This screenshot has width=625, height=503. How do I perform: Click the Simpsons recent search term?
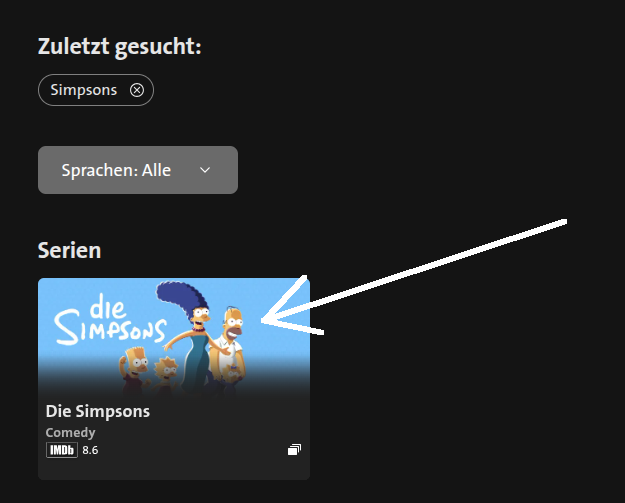click(x=84, y=90)
